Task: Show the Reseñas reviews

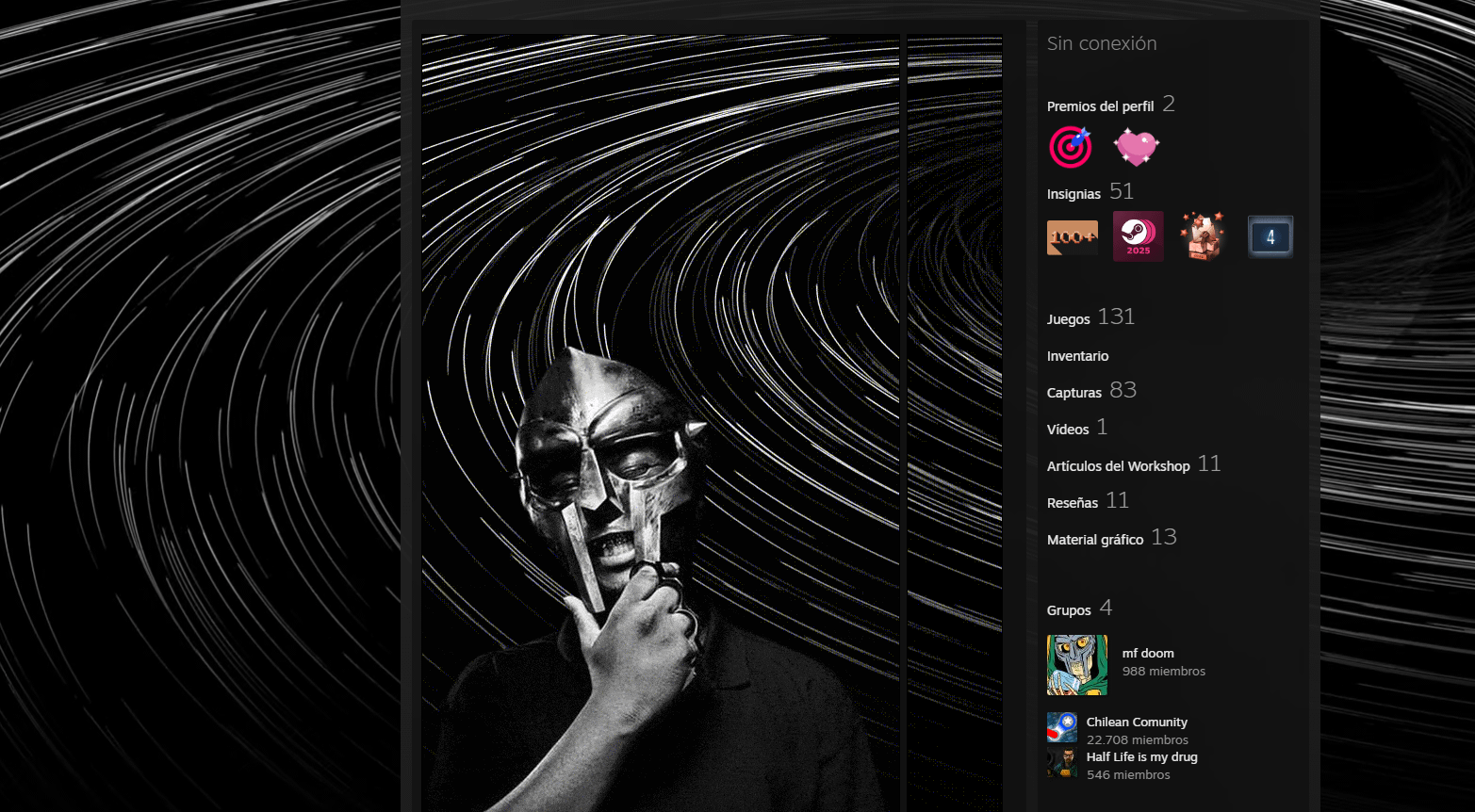Action: click(x=1072, y=503)
